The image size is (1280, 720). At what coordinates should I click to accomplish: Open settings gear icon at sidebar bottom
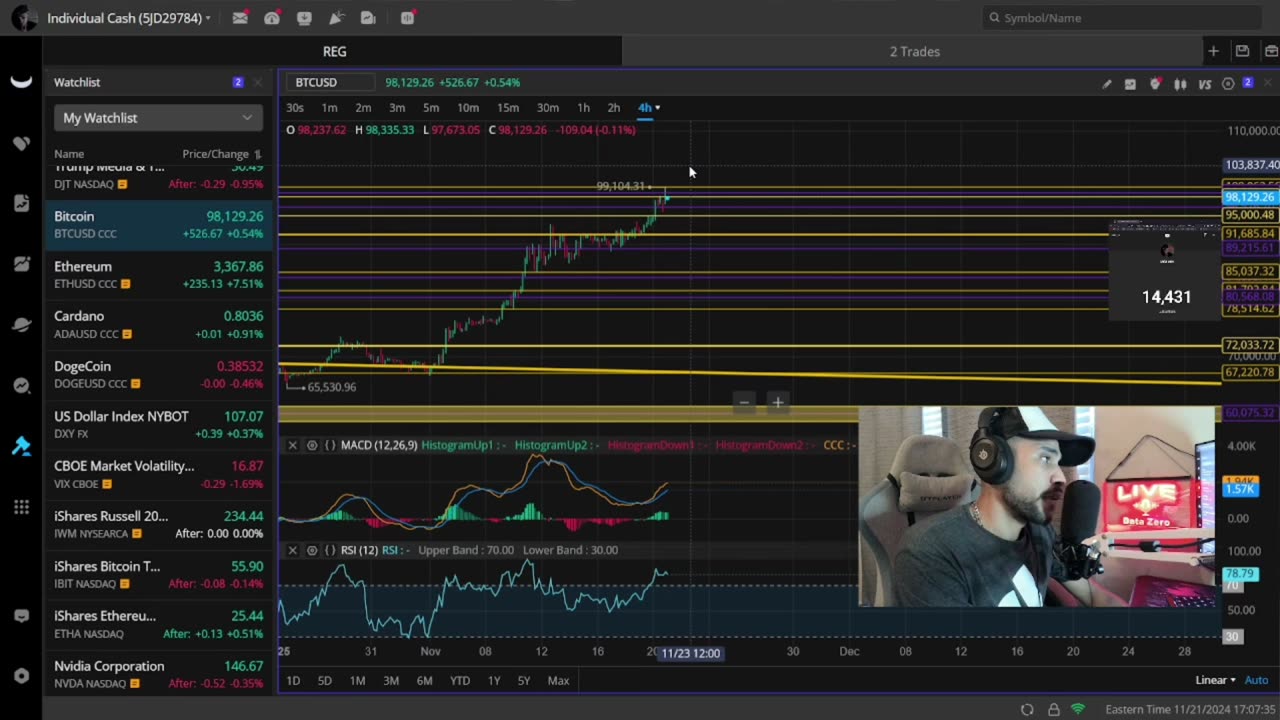[x=21, y=675]
